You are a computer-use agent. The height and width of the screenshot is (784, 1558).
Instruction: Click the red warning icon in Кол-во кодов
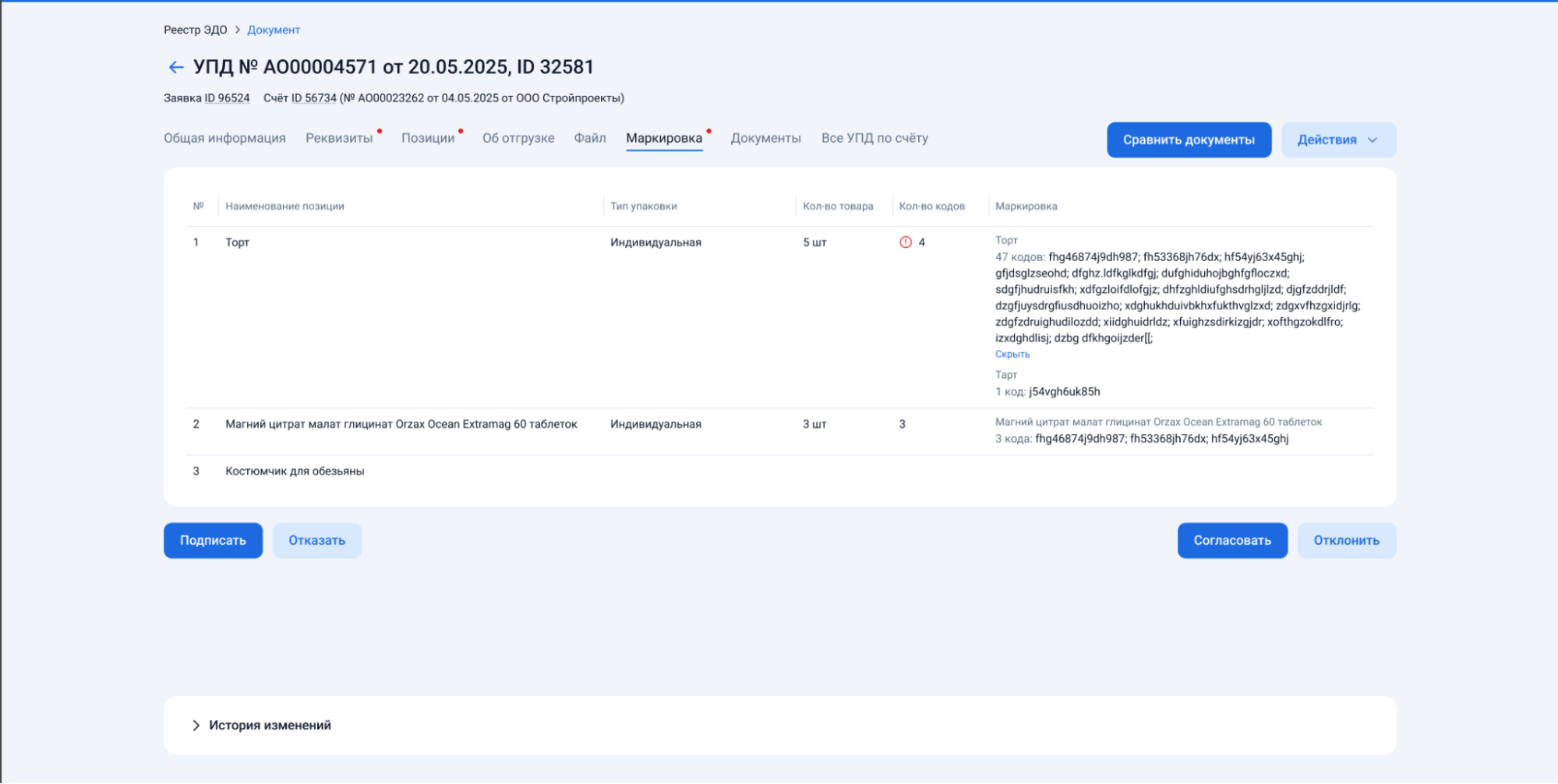905,242
